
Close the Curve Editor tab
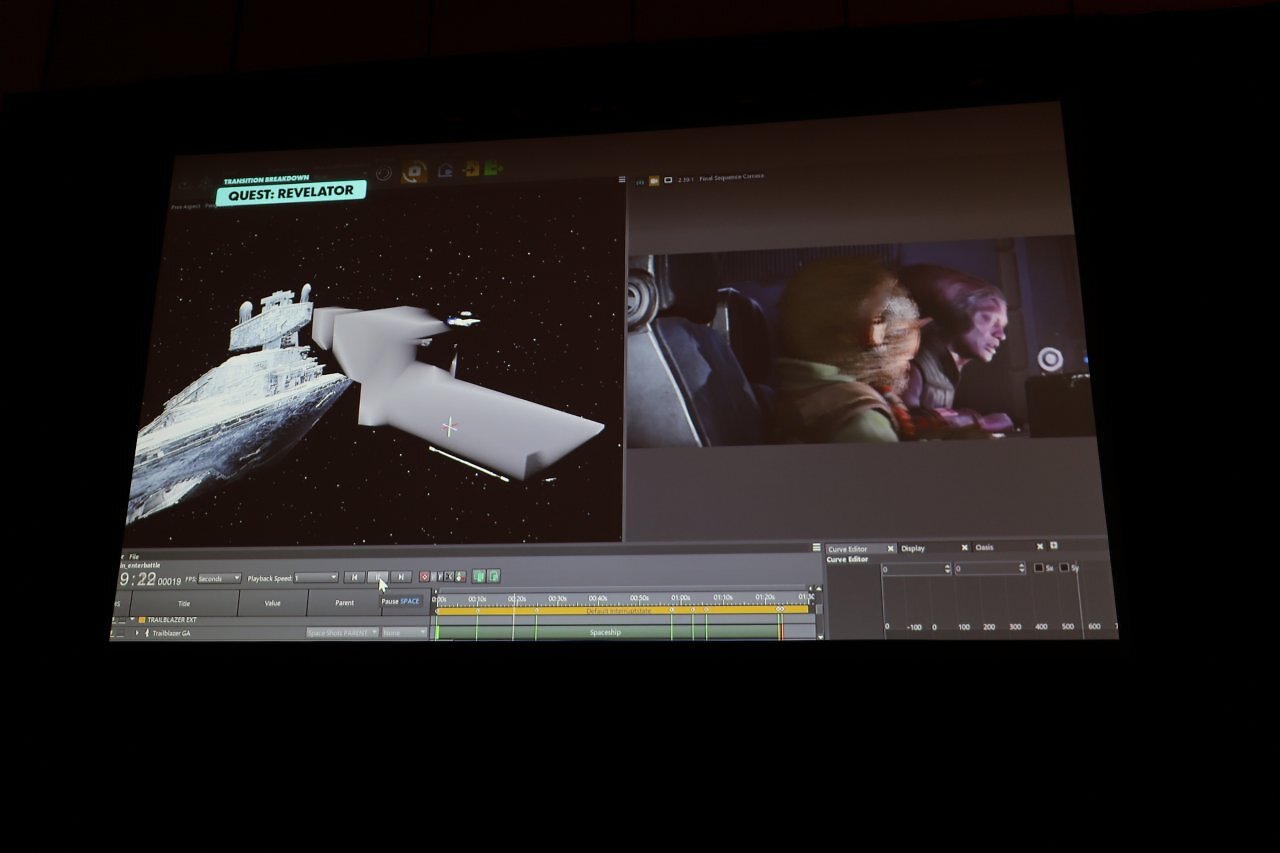coord(890,549)
